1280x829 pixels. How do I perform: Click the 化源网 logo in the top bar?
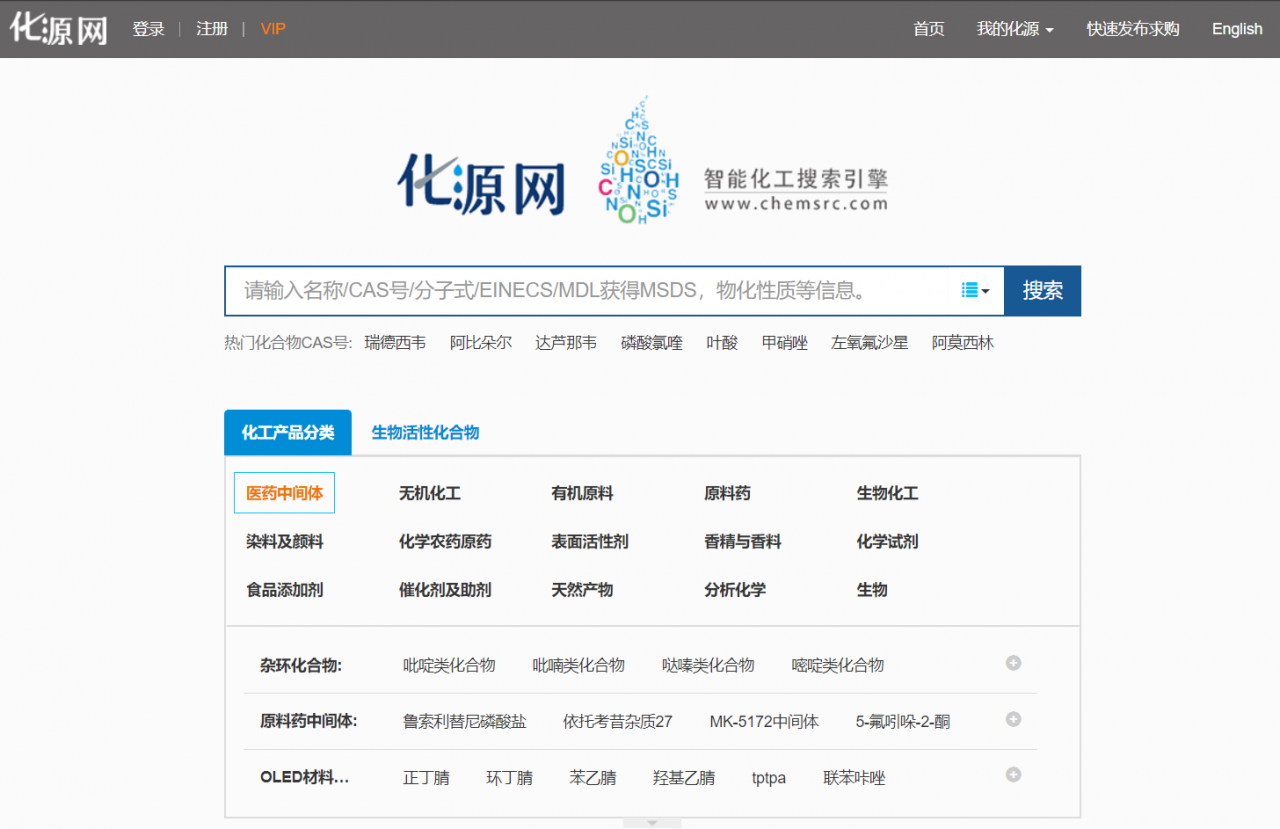[x=59, y=29]
